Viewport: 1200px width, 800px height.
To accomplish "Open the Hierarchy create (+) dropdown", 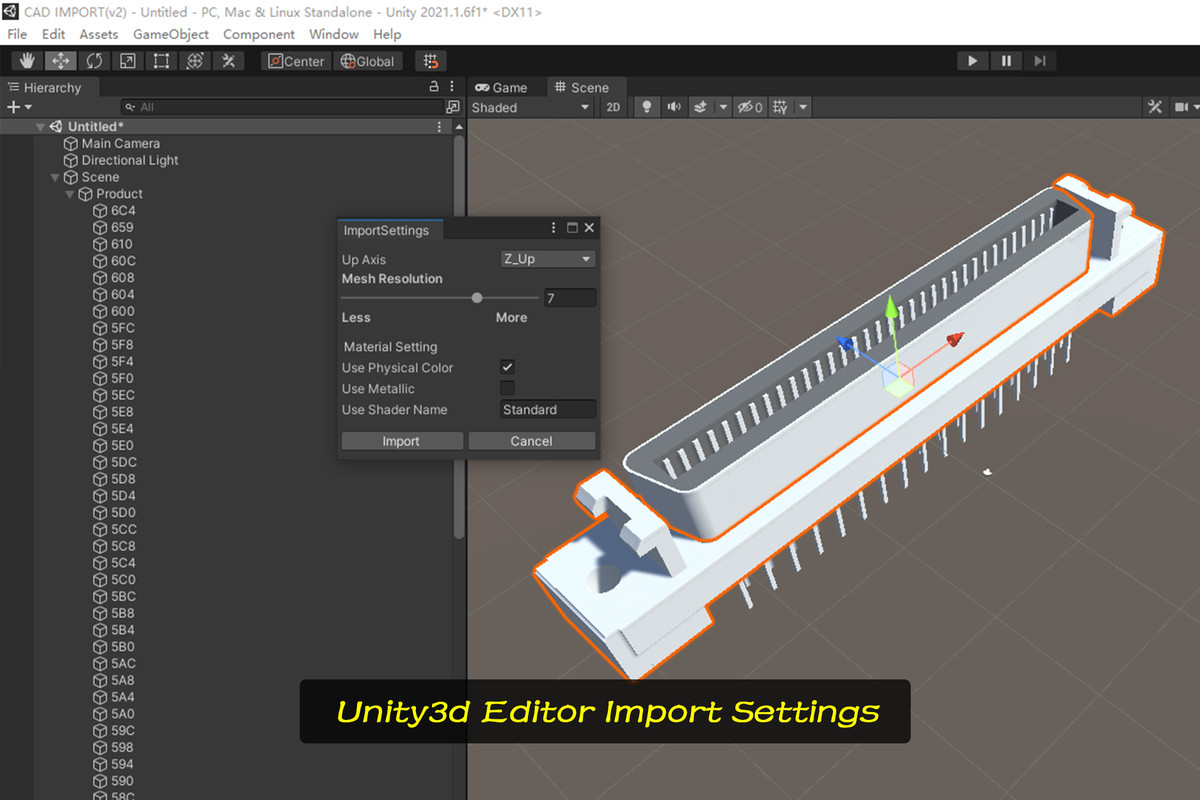I will (x=20, y=107).
